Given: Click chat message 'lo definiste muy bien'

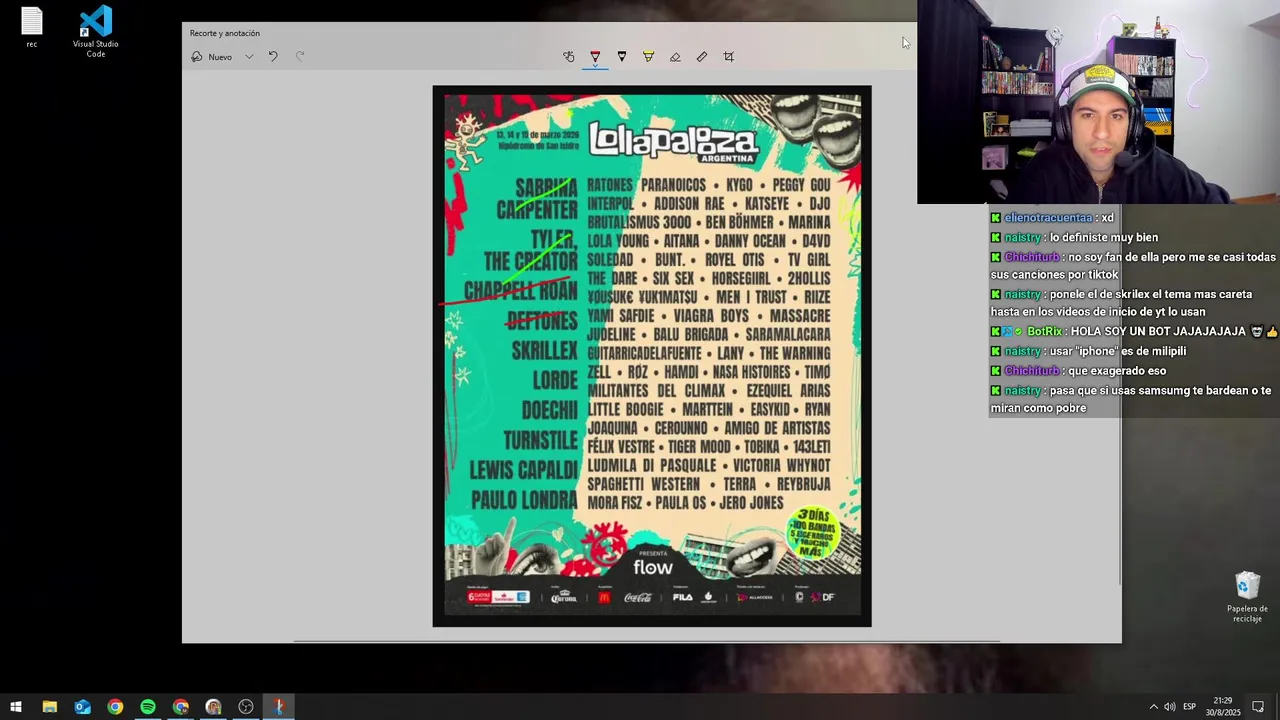Looking at the screenshot, I should pyautogui.click(x=1074, y=237).
